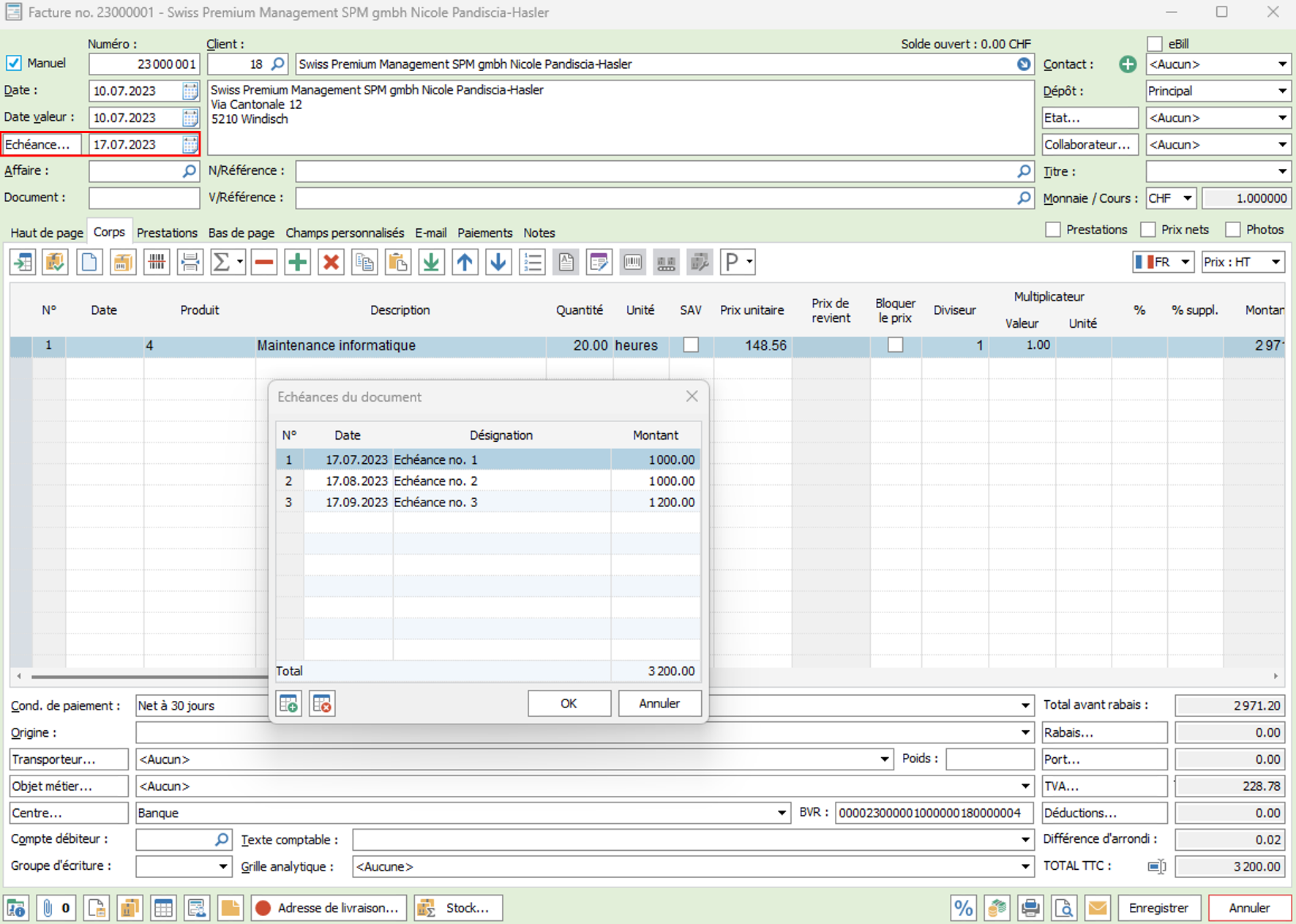Click the print preview magnifier icon
Screen dimensions: 1296x924
click(1064, 908)
